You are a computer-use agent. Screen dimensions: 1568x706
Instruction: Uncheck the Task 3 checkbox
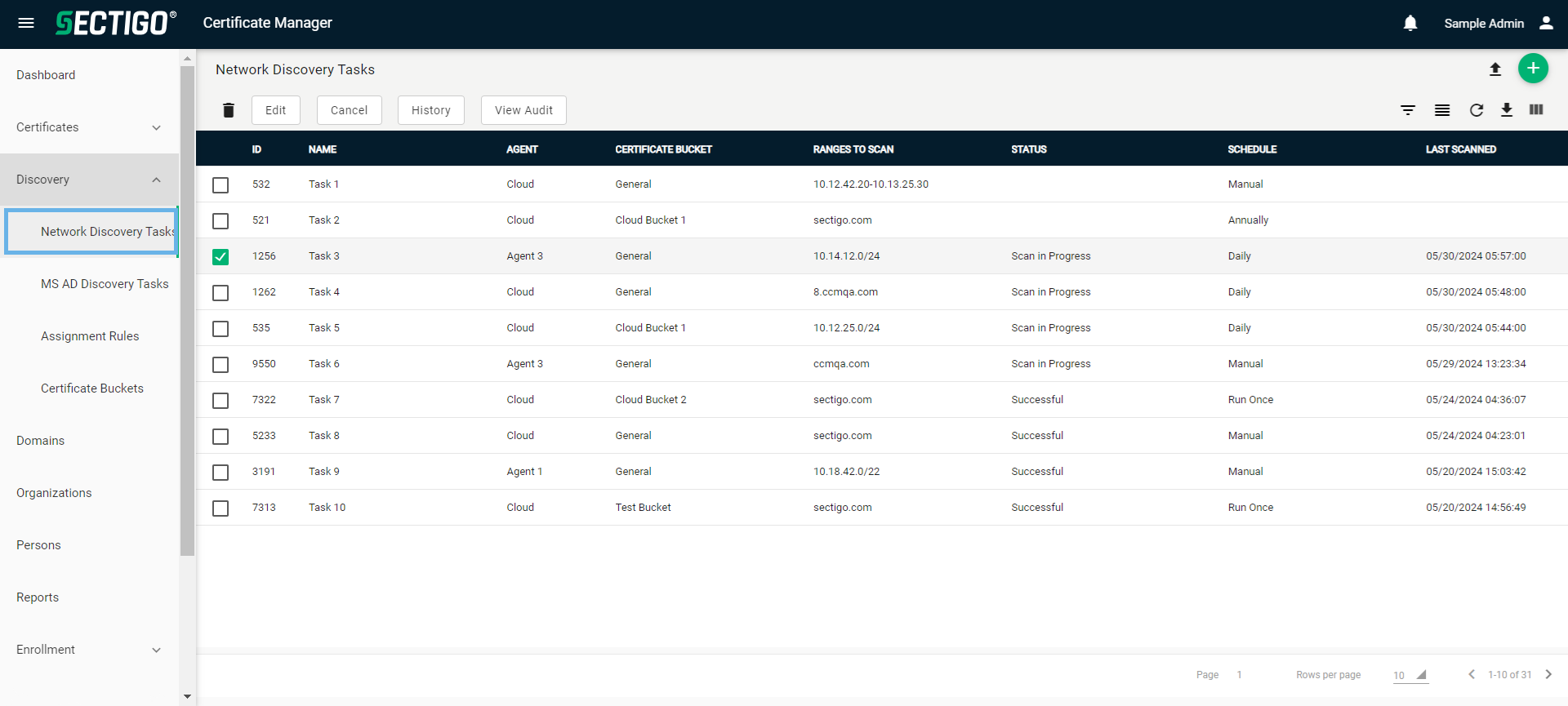(x=220, y=257)
